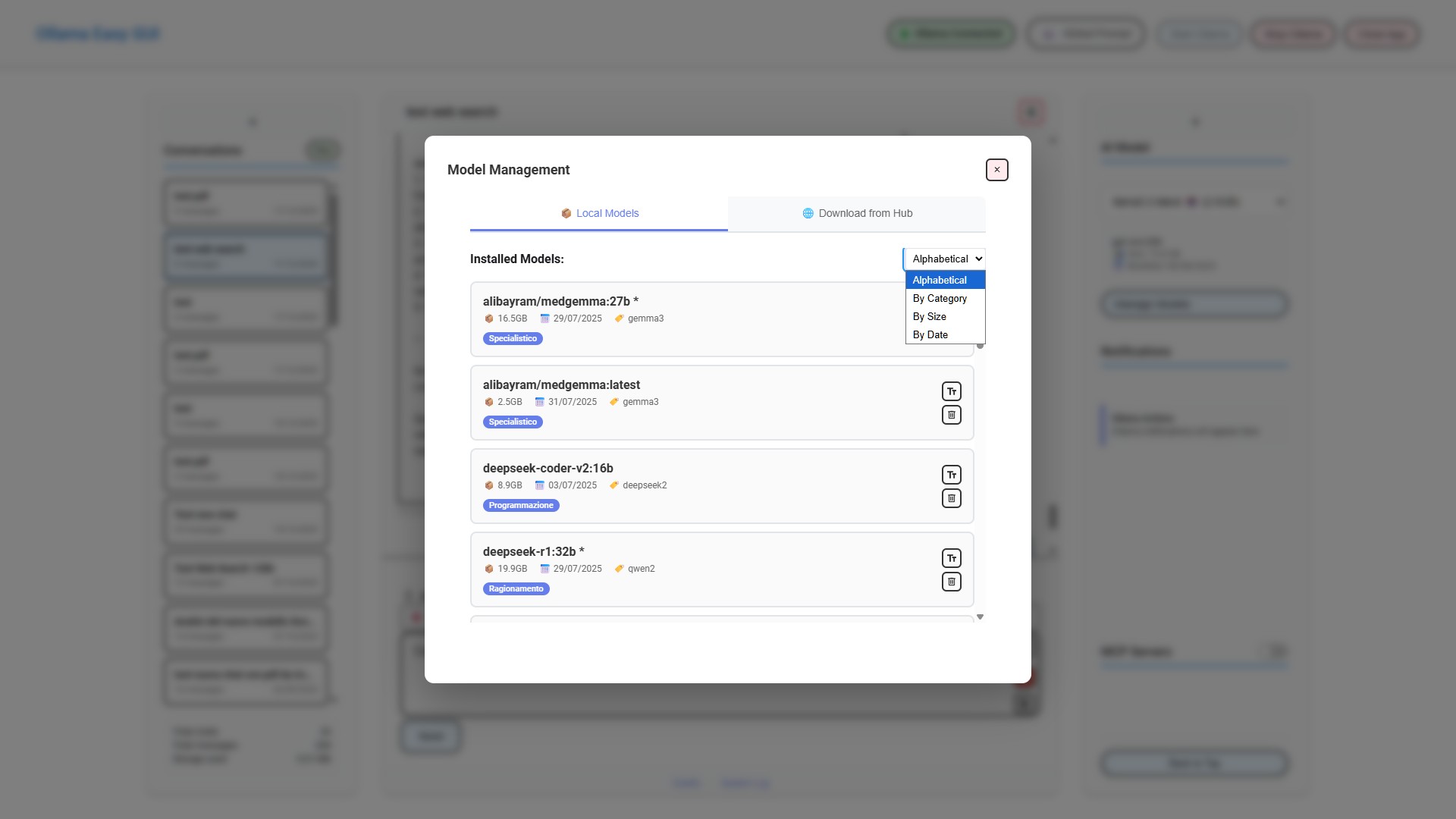Close the Model Management dialog
Image resolution: width=1456 pixels, height=819 pixels.
pos(996,170)
